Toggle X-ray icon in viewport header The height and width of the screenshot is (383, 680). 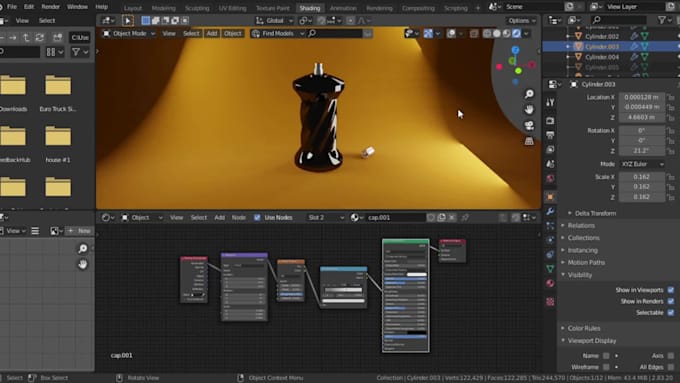[x=474, y=33]
